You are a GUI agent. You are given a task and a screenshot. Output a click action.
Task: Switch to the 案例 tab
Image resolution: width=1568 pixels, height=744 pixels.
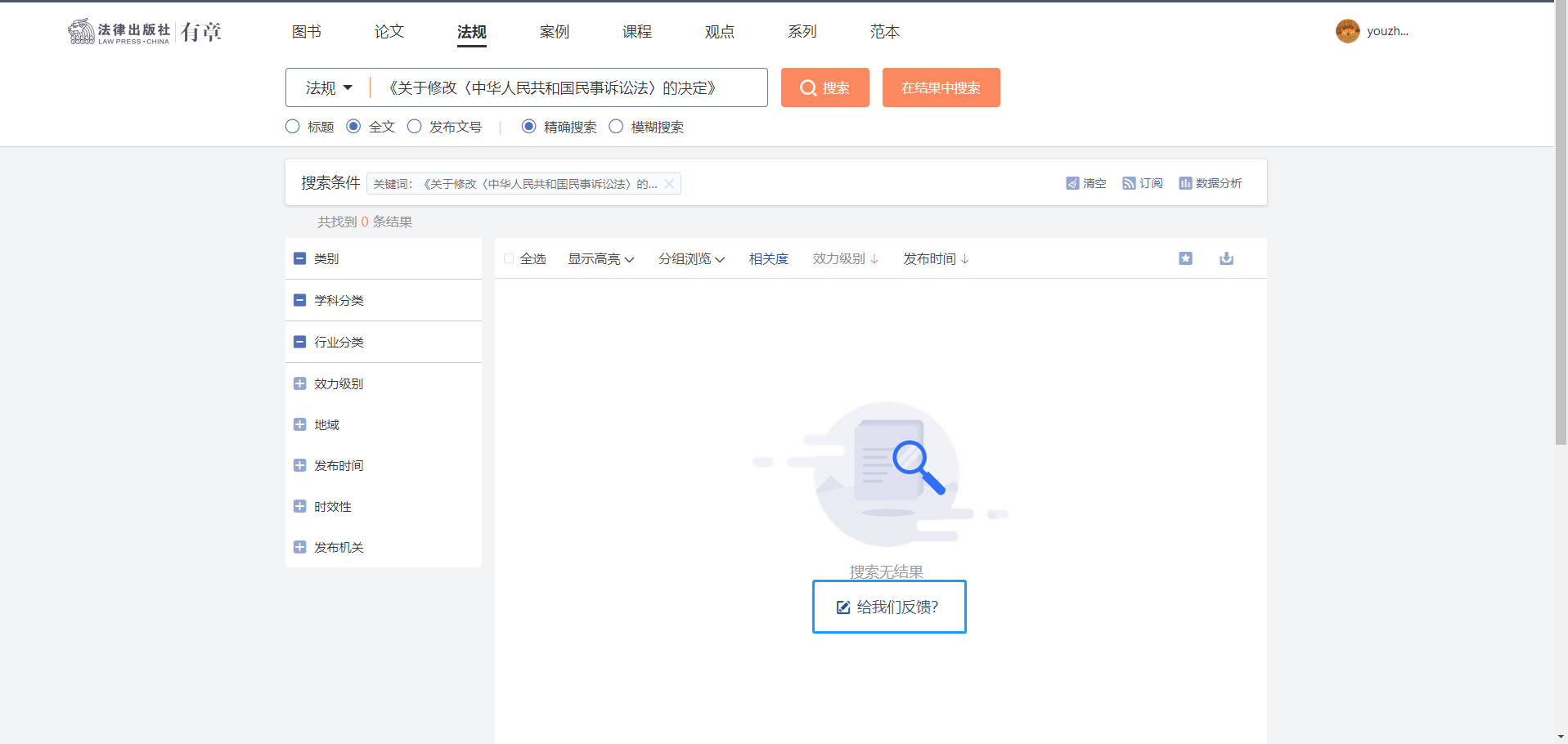coord(554,32)
